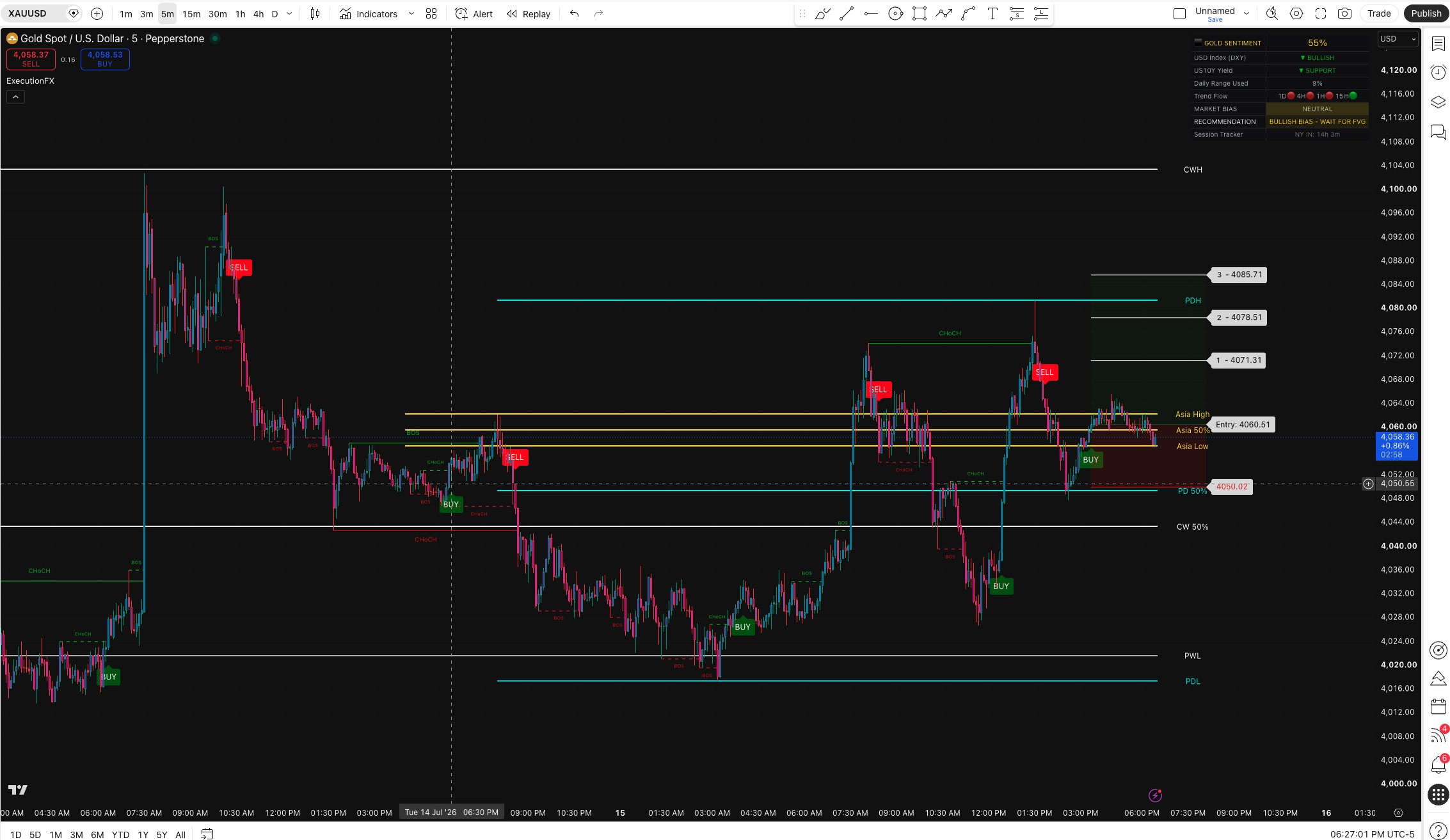Open the Unnamed layout dropdown arrow
Screen dimensions: 1450x840
[1247, 13]
